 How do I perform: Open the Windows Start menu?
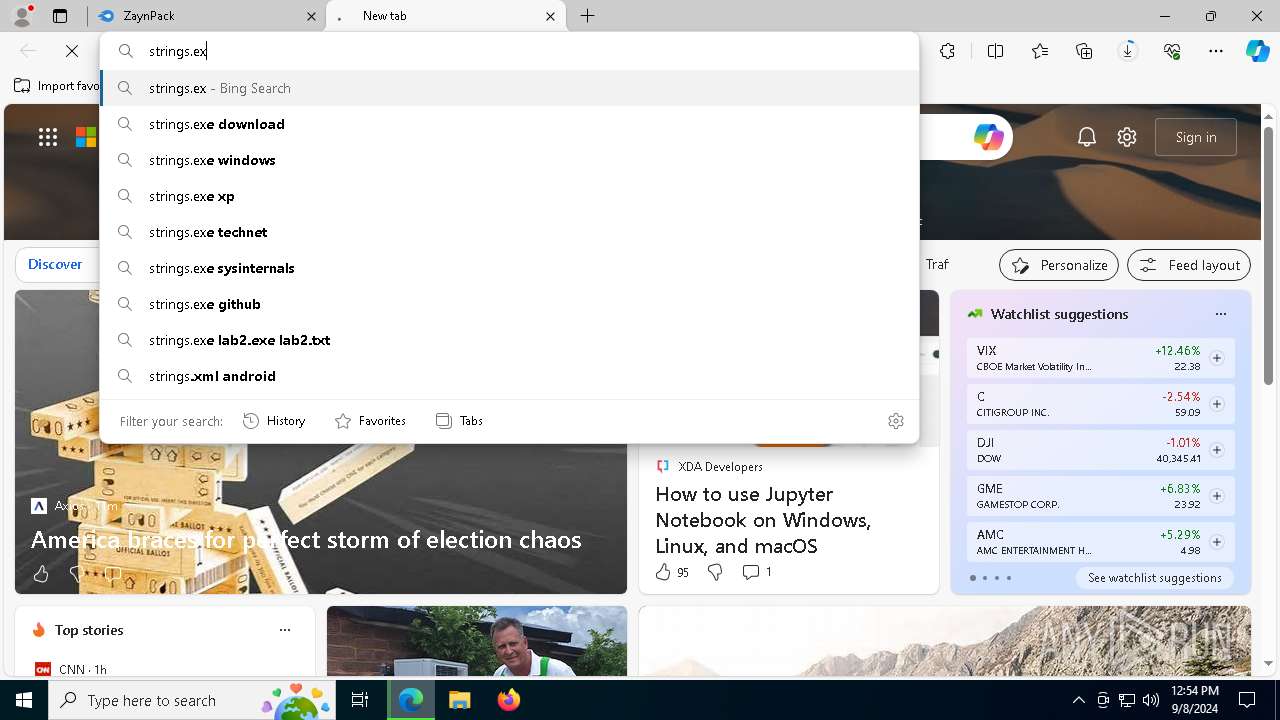click(x=24, y=700)
